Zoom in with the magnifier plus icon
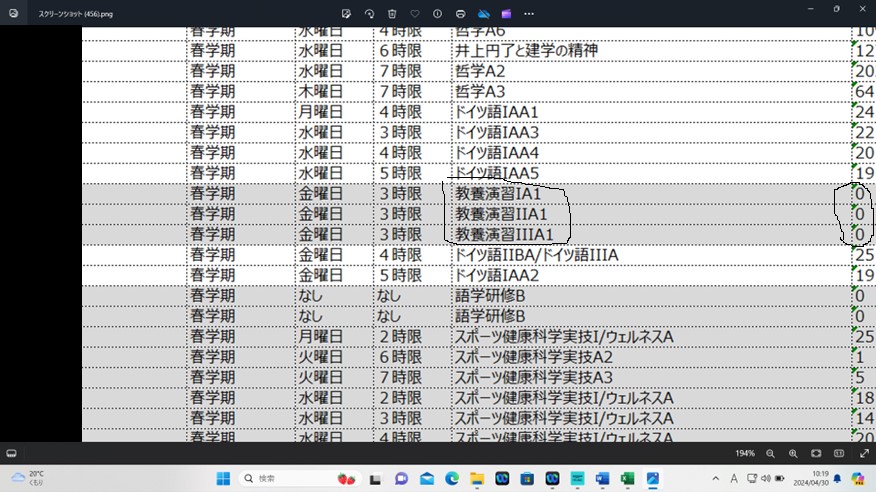This screenshot has width=876, height=492. (x=793, y=453)
